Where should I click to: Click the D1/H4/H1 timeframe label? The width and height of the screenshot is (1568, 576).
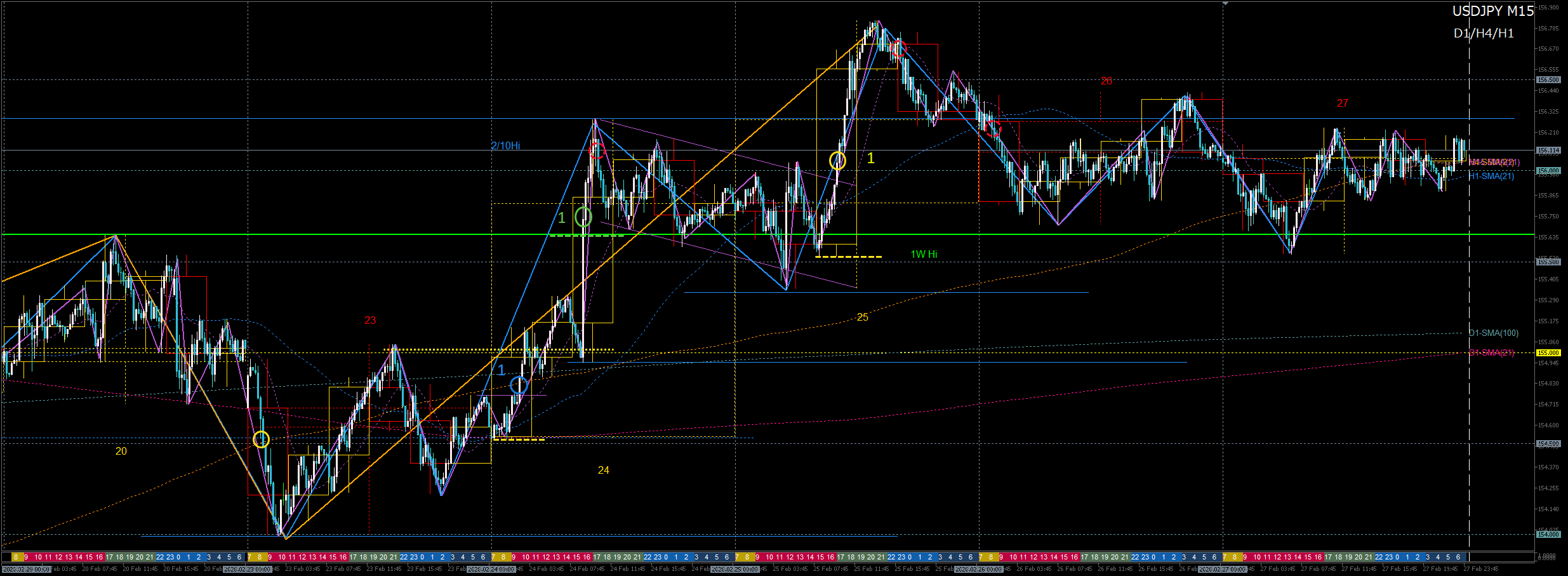point(1484,33)
